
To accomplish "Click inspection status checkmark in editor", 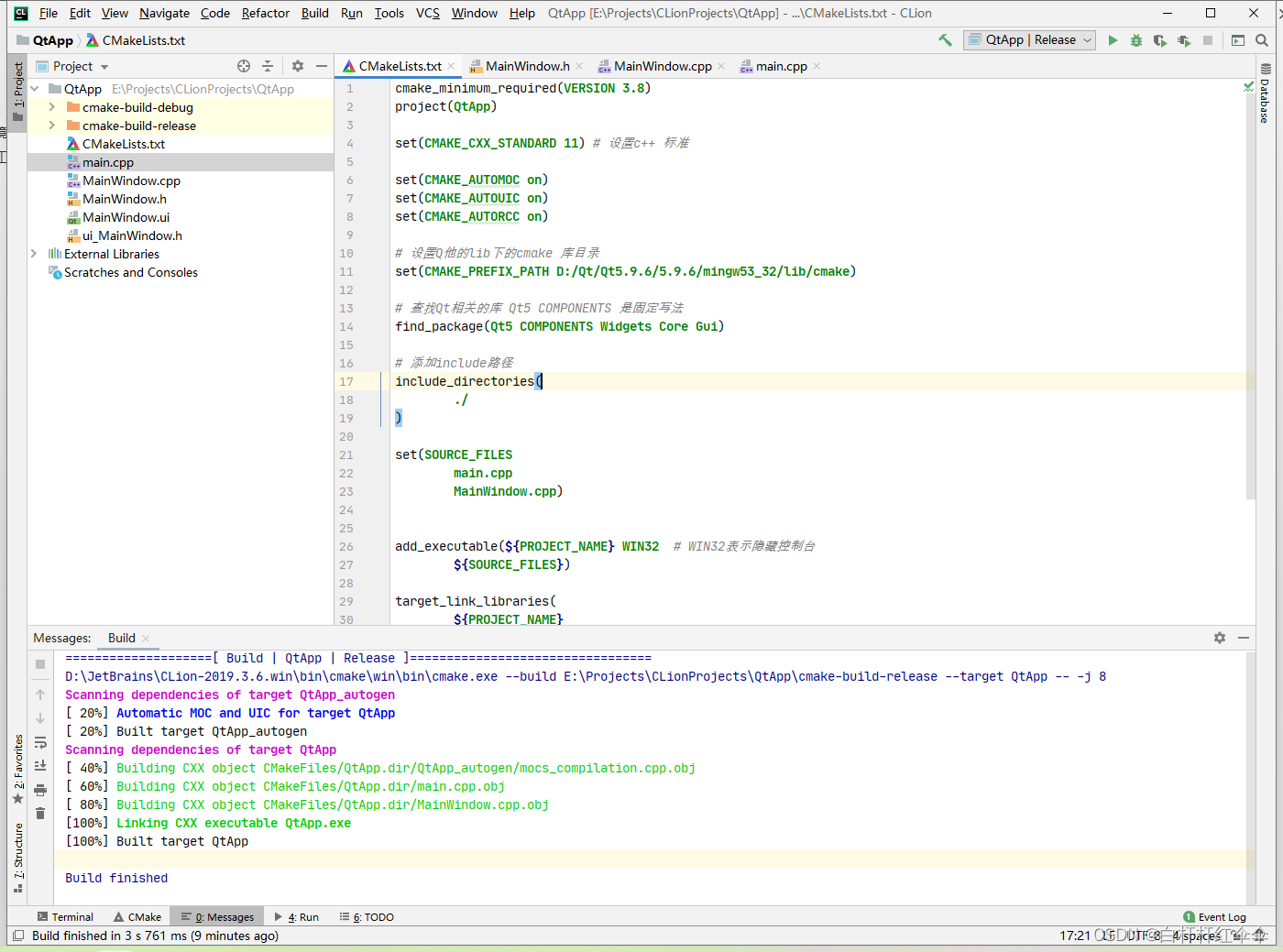I will [1248, 87].
